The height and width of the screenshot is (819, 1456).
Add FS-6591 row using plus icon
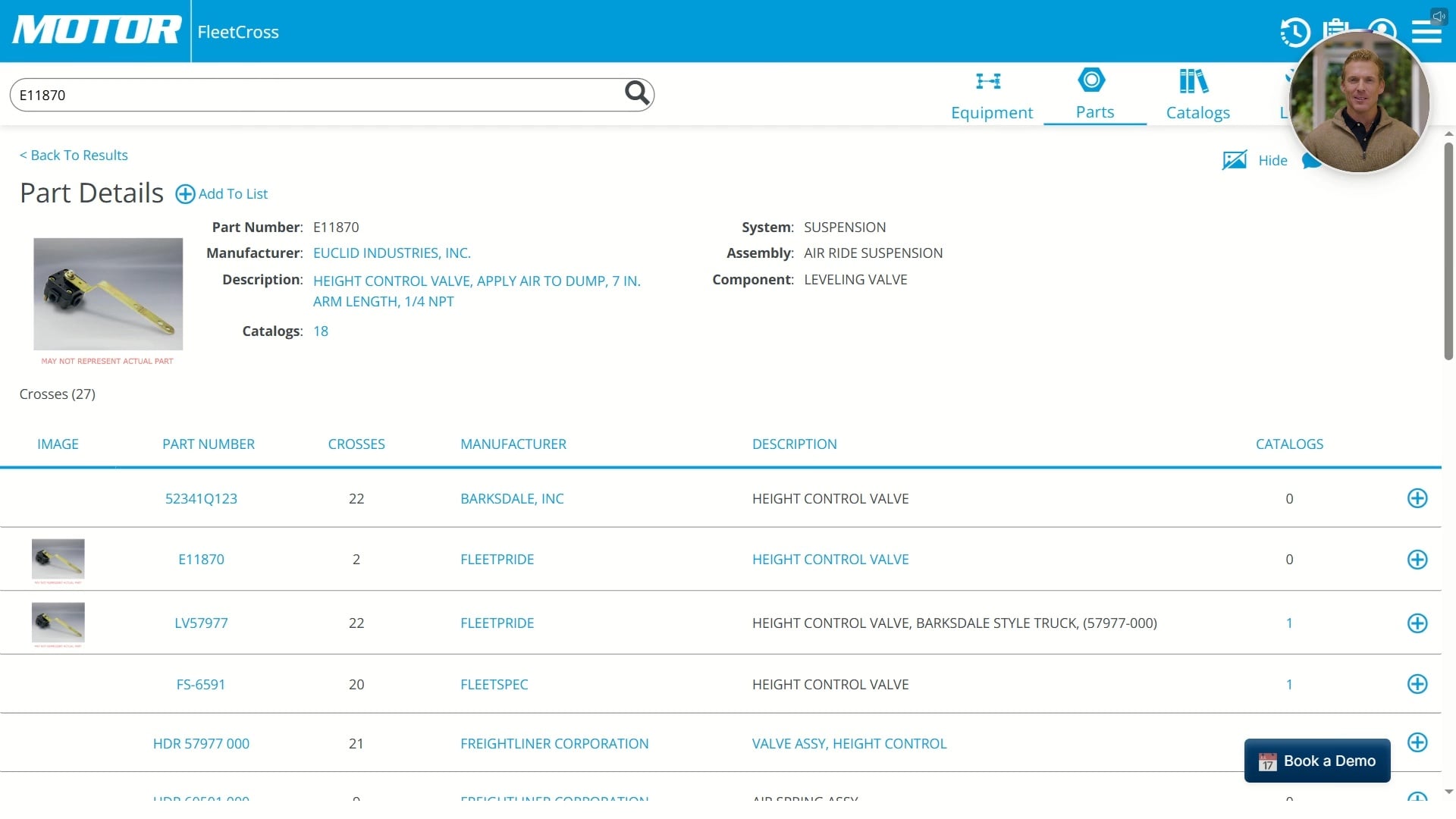(1417, 684)
